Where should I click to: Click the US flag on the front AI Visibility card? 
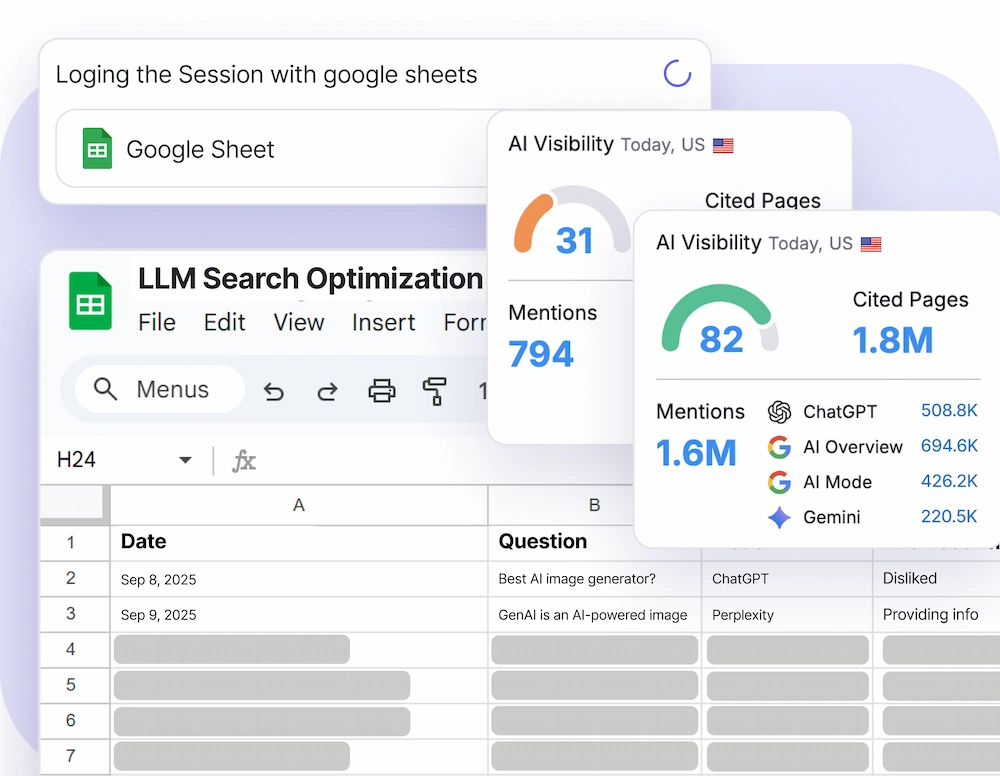pos(871,244)
